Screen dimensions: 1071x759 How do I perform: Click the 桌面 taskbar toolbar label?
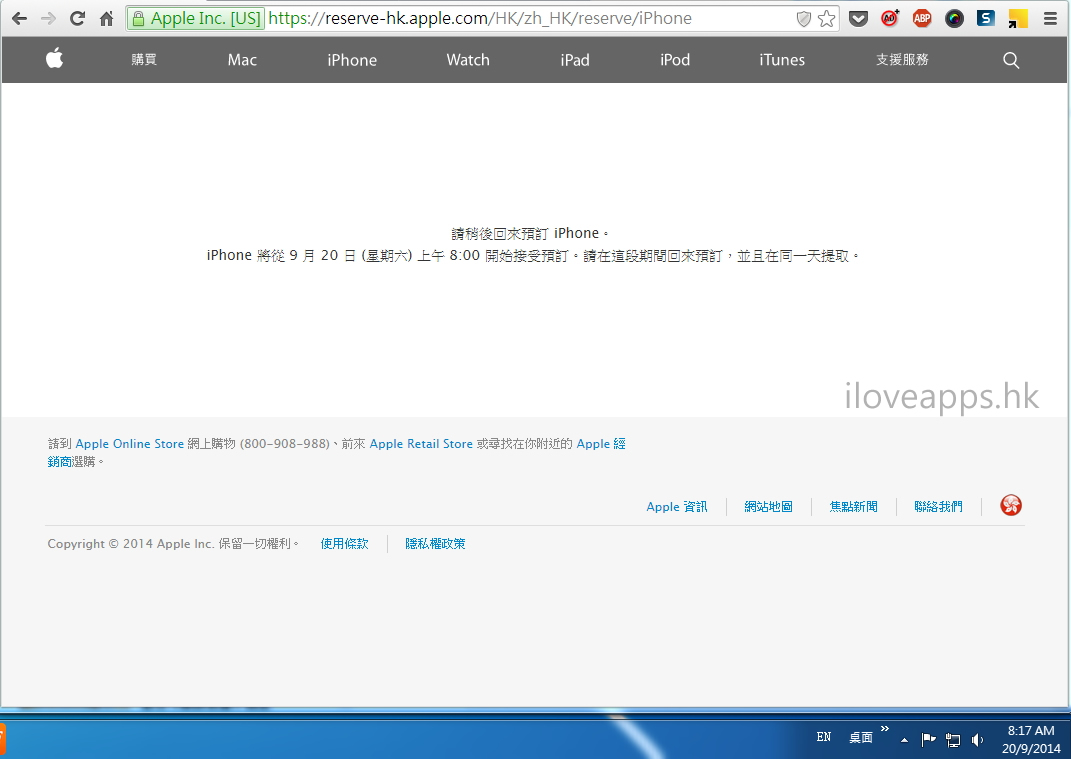[x=861, y=737]
